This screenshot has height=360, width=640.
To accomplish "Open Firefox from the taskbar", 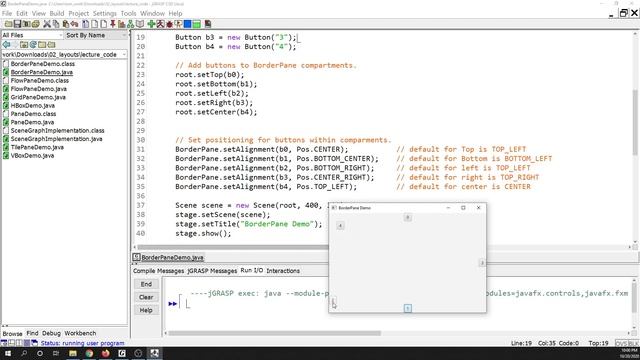I will click(x=105, y=353).
